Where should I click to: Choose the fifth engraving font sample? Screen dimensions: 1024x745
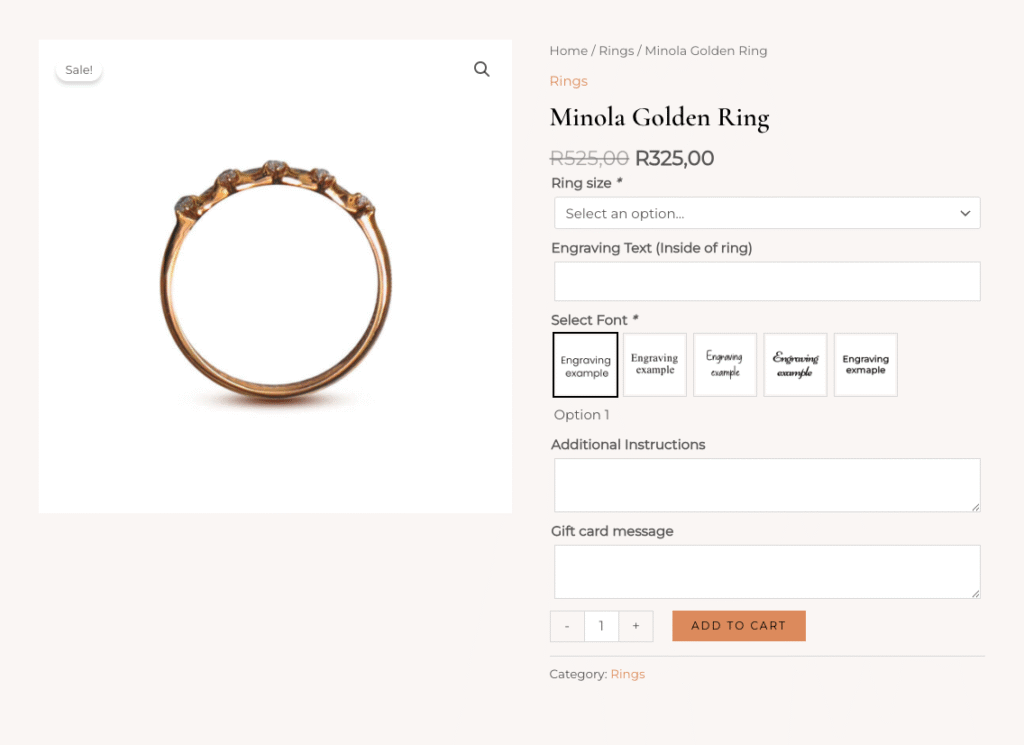[x=865, y=365]
